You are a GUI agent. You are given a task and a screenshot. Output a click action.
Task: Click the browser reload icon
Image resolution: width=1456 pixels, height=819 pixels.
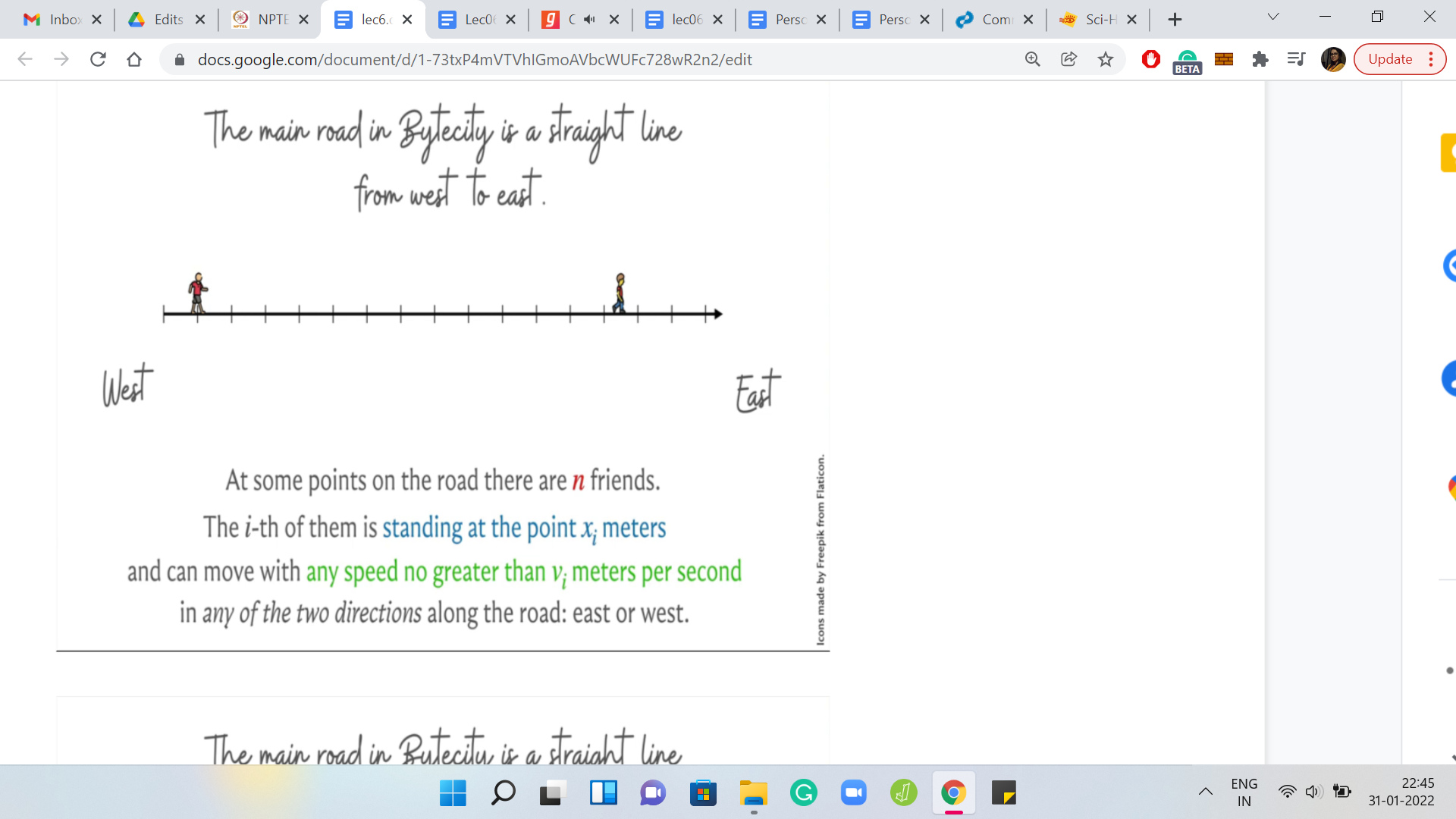coord(98,59)
